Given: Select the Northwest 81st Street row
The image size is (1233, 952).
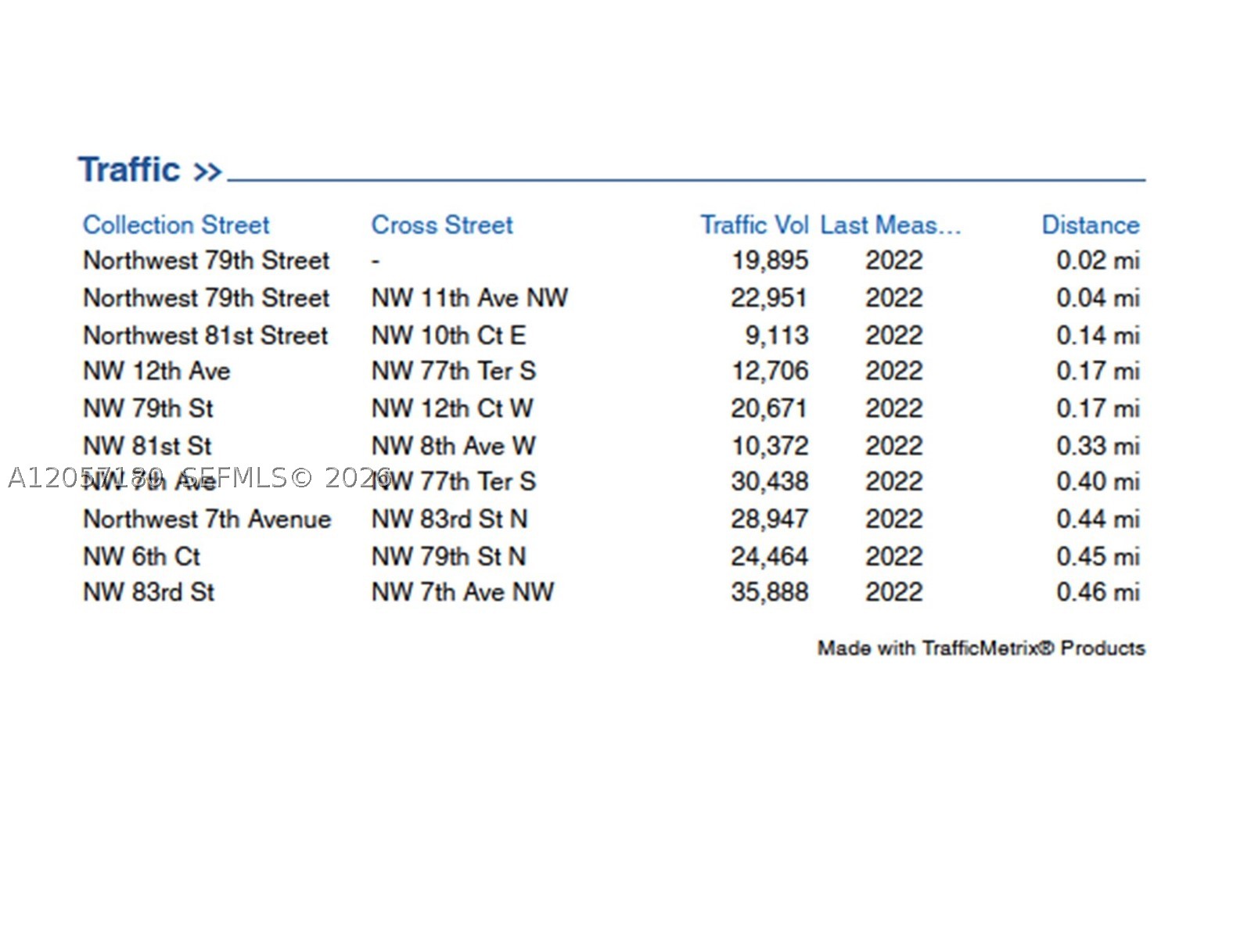Looking at the screenshot, I should pos(611,336).
